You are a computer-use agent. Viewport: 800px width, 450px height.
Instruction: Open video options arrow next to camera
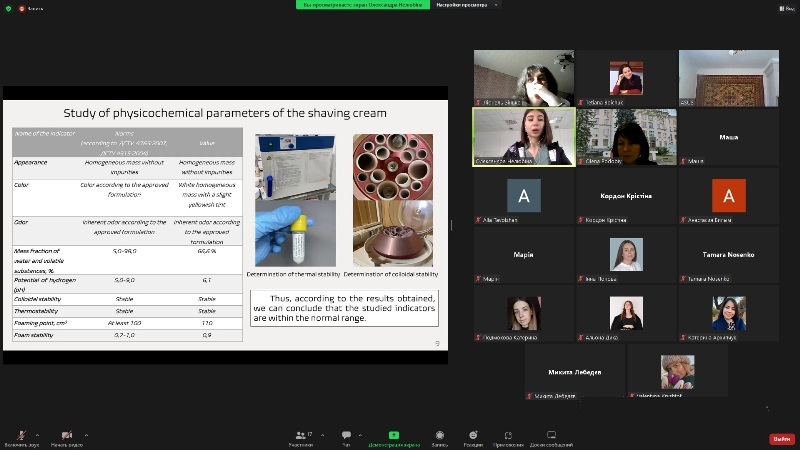coord(86,435)
